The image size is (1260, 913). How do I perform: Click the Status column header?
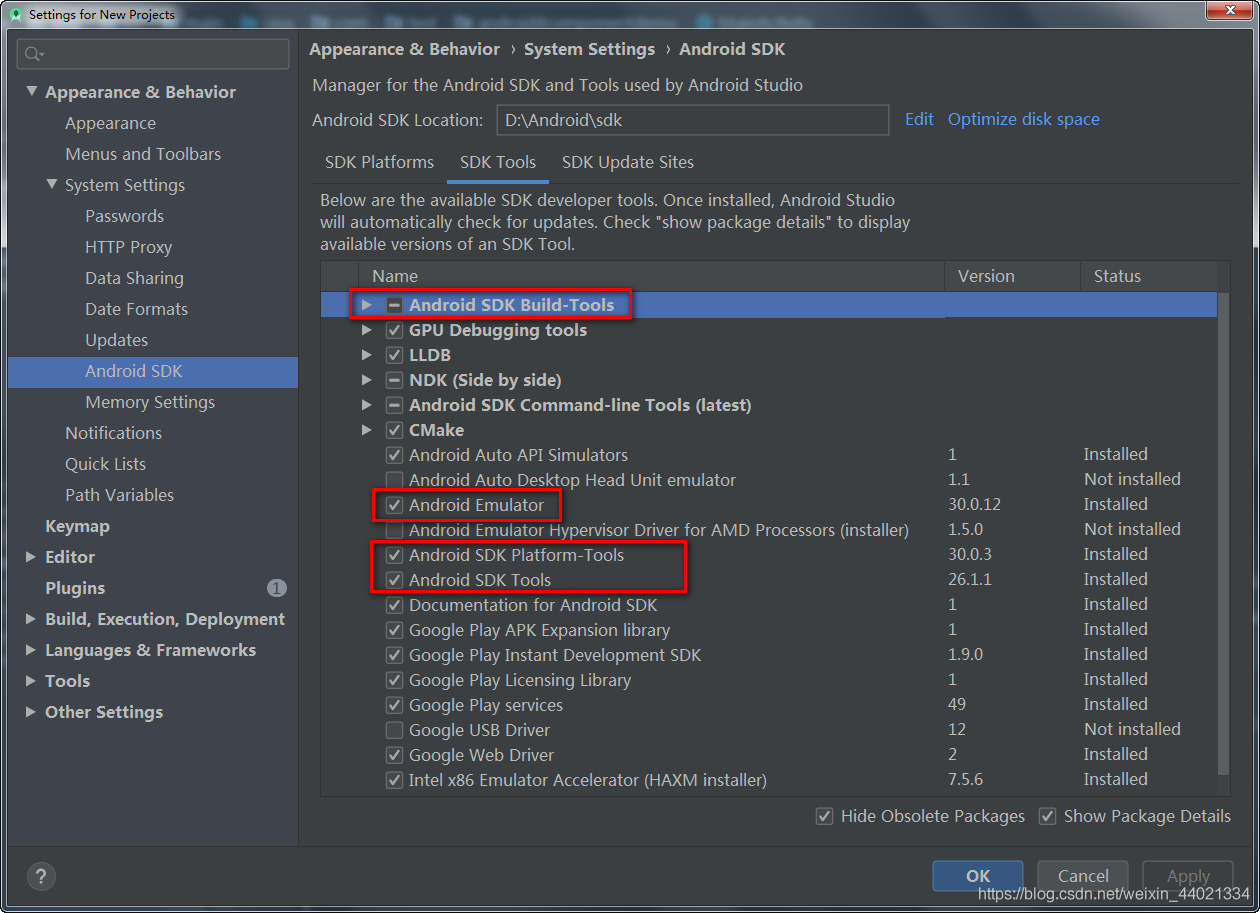[x=1149, y=276]
